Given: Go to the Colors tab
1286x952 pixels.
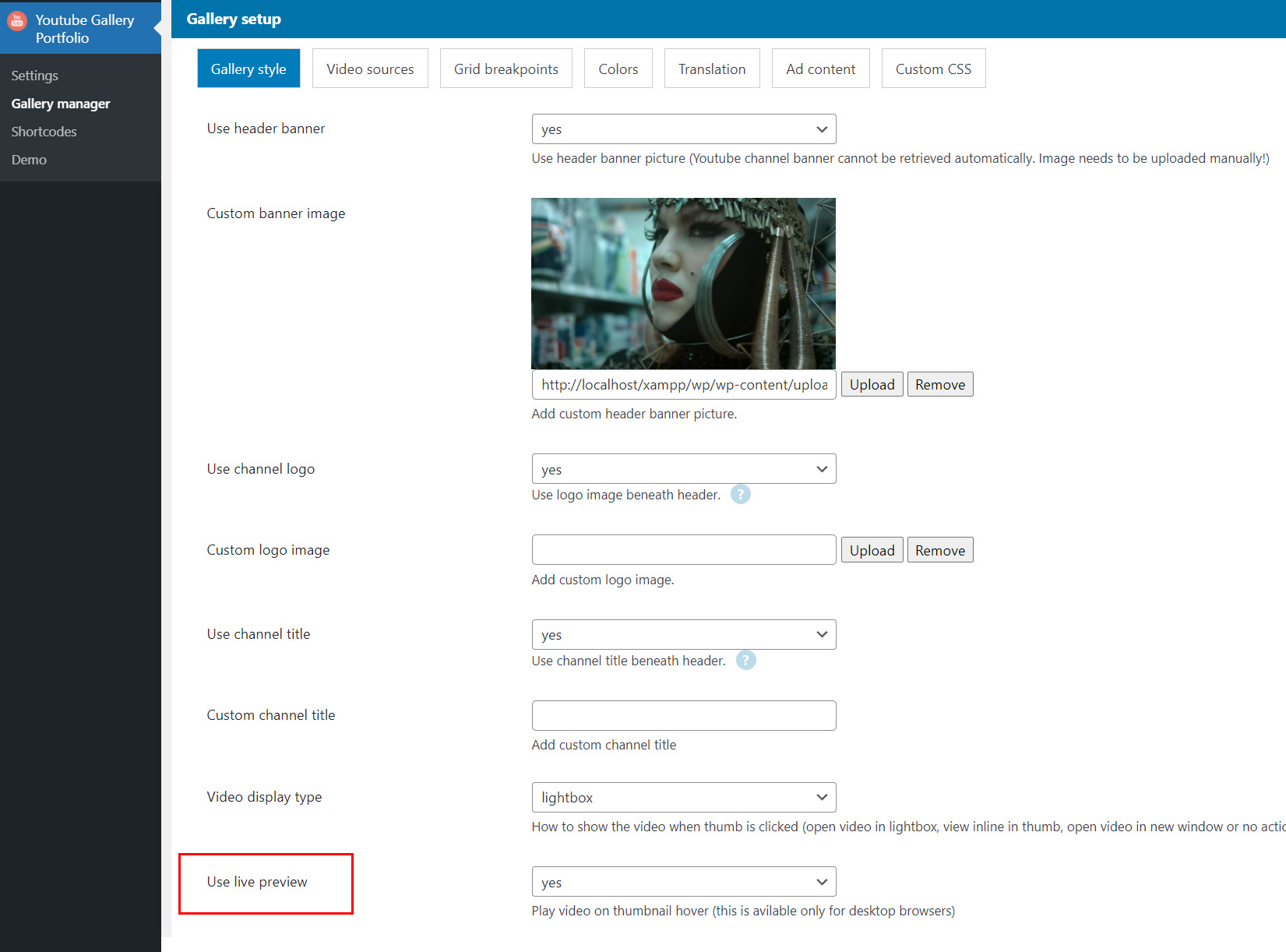Looking at the screenshot, I should point(618,69).
